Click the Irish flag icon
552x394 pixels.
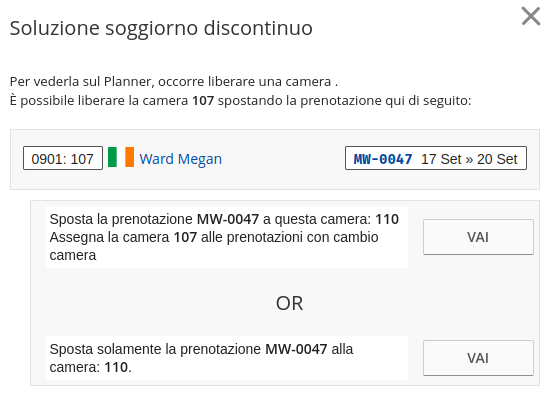pos(121,157)
